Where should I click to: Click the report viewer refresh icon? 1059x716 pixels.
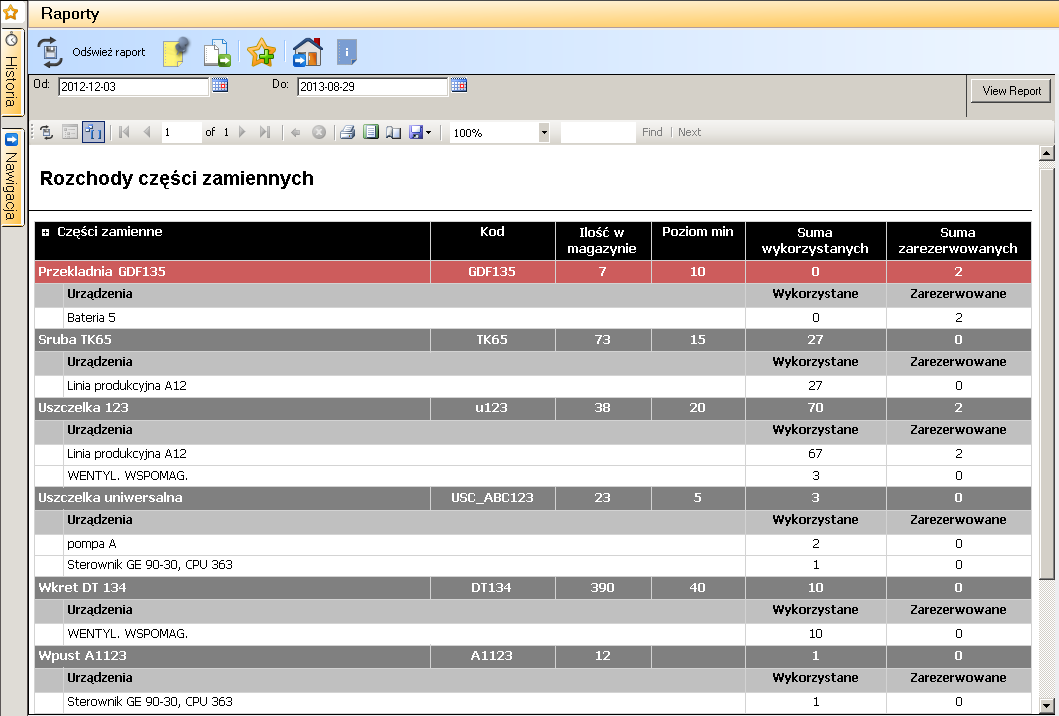[46, 132]
